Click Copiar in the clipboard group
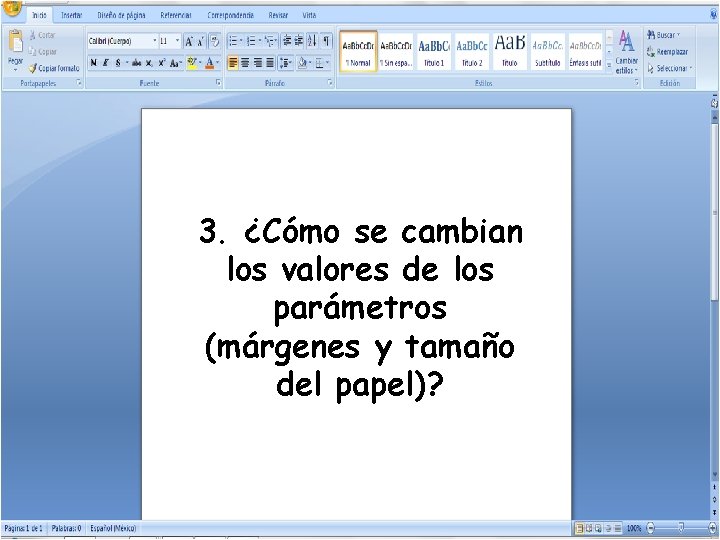This screenshot has height=540, width=720. pos(42,51)
